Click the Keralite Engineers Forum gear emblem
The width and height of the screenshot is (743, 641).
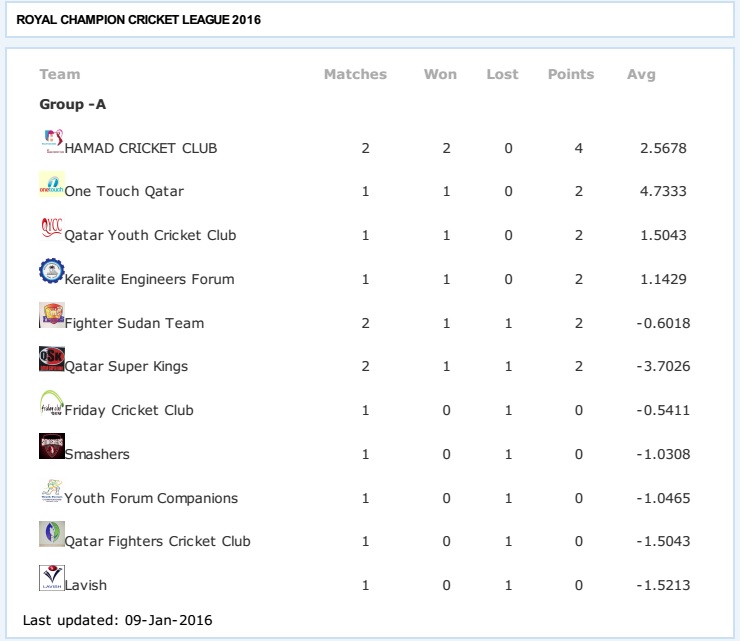[x=52, y=271]
